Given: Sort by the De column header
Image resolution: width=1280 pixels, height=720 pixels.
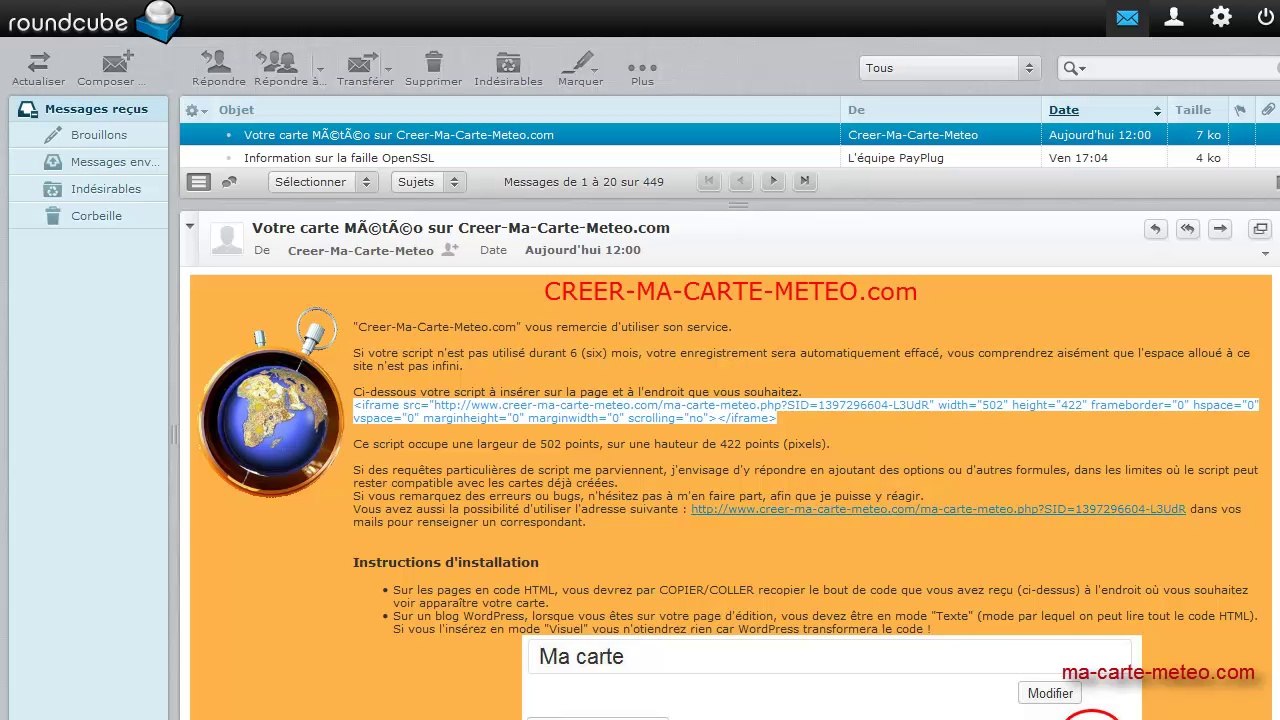Looking at the screenshot, I should 856,110.
